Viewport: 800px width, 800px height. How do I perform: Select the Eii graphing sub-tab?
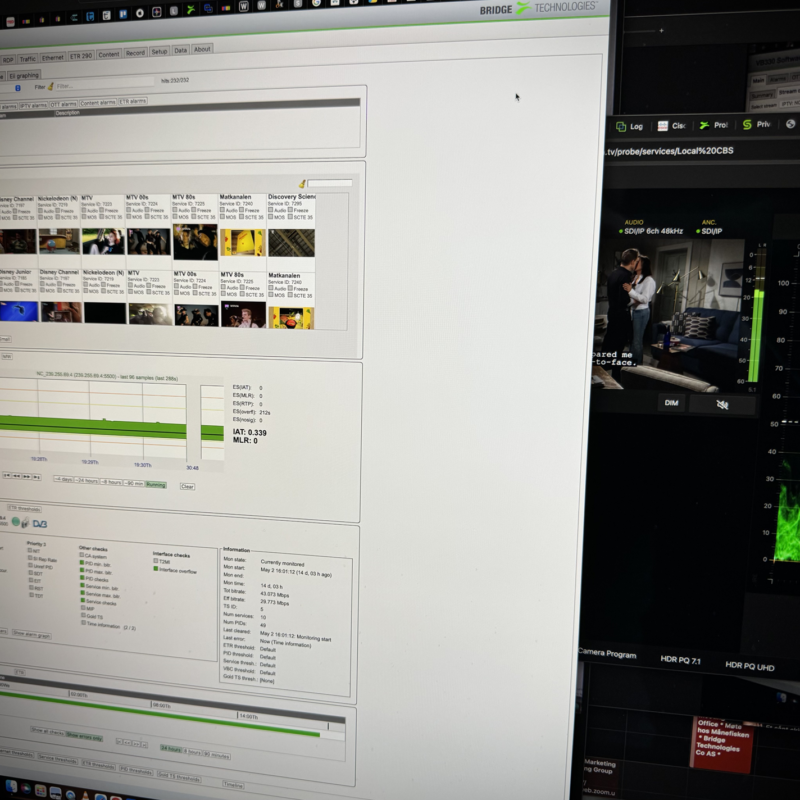point(23,76)
